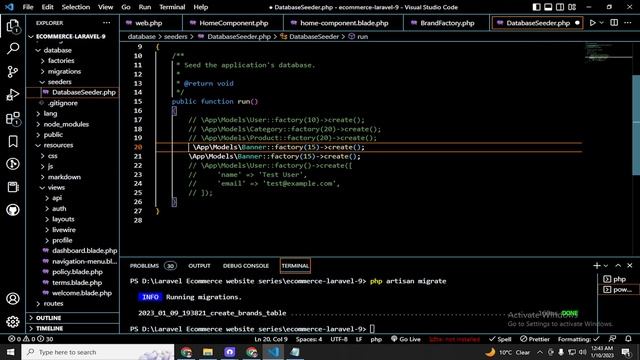Toggle the bottom panel layout icon
Image resolution: width=640 pixels, height=360 pixels.
548,7
